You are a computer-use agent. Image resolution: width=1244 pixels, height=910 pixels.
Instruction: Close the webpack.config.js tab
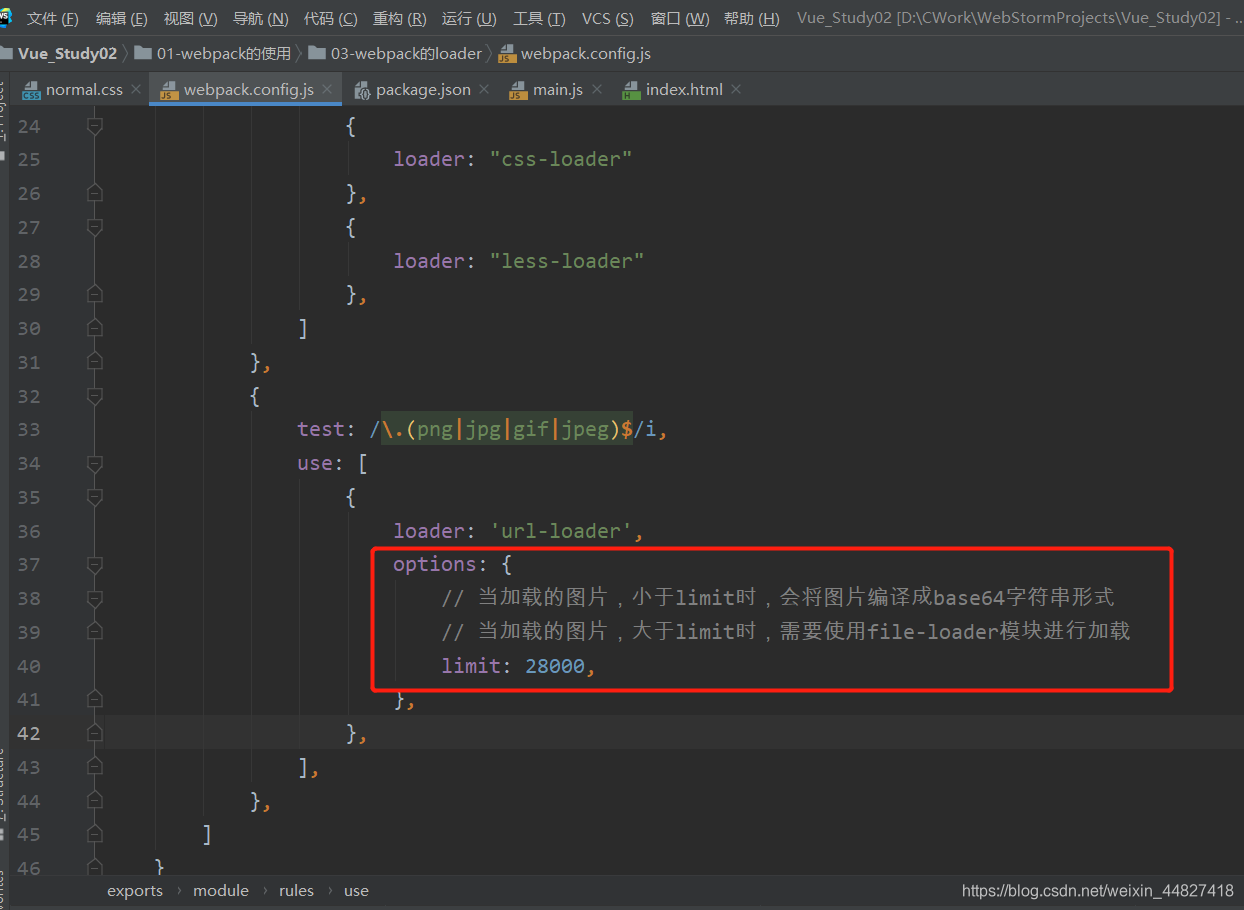point(327,89)
